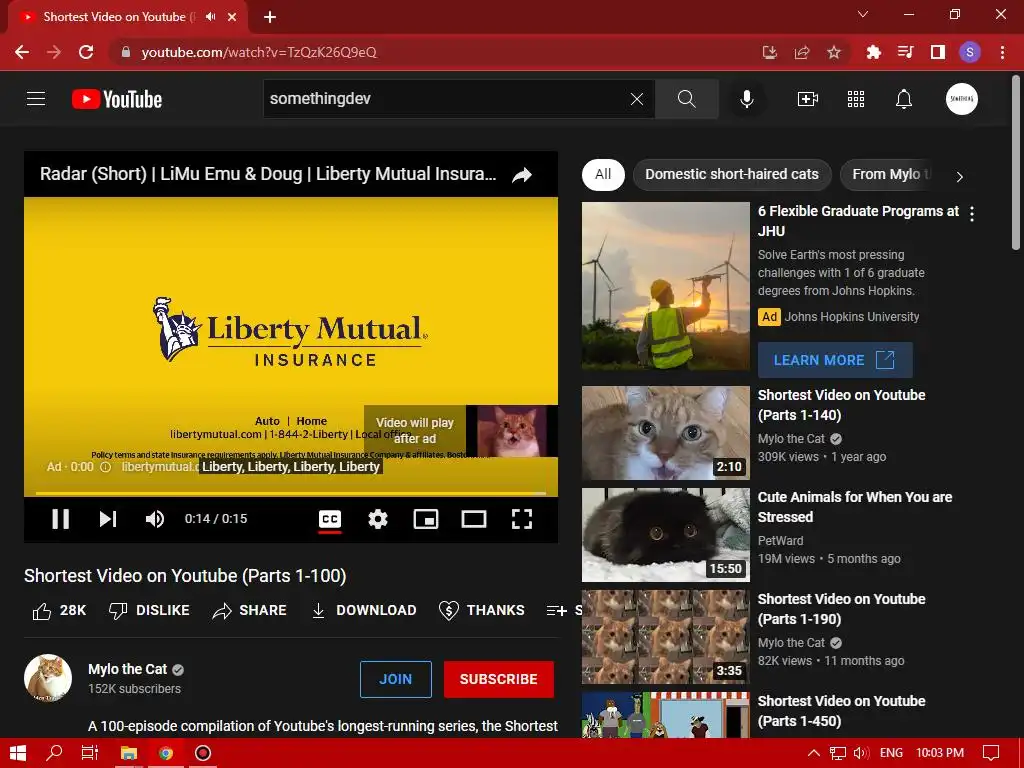Open the YouTube hamburger guide menu

click(36, 99)
